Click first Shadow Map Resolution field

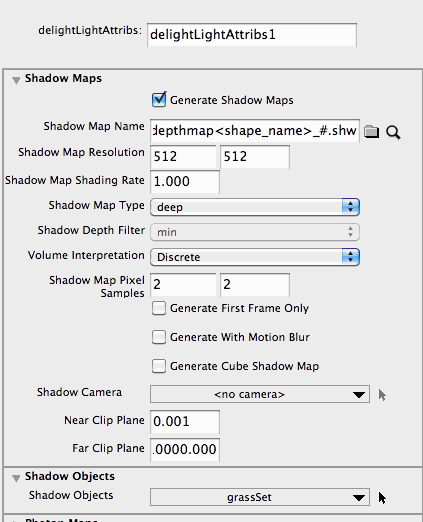pos(183,156)
